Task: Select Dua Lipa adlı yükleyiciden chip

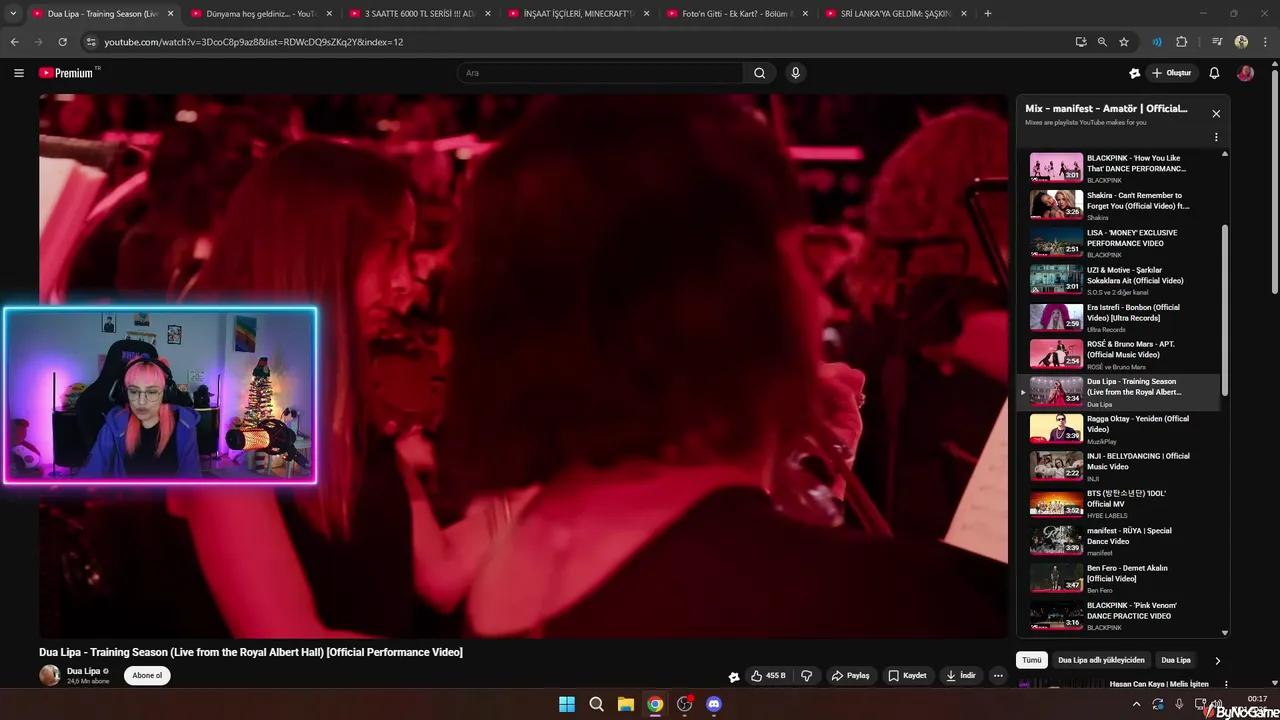Action: point(1101,660)
